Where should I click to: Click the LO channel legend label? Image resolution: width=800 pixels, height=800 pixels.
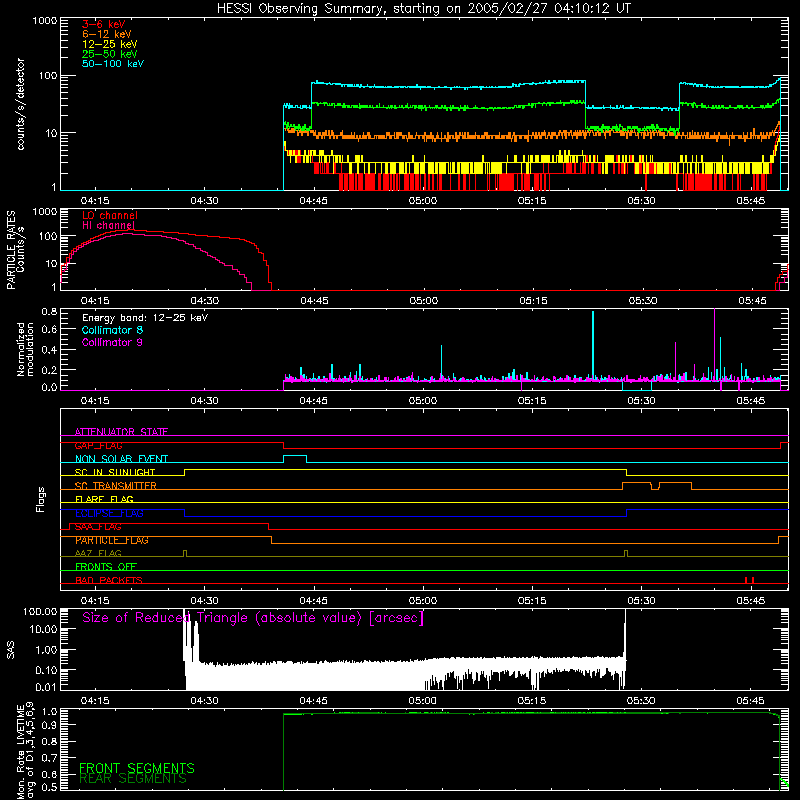pos(110,215)
